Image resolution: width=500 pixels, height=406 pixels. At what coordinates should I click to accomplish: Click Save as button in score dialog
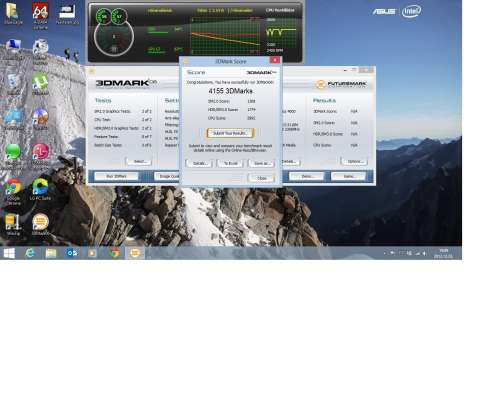(262, 163)
